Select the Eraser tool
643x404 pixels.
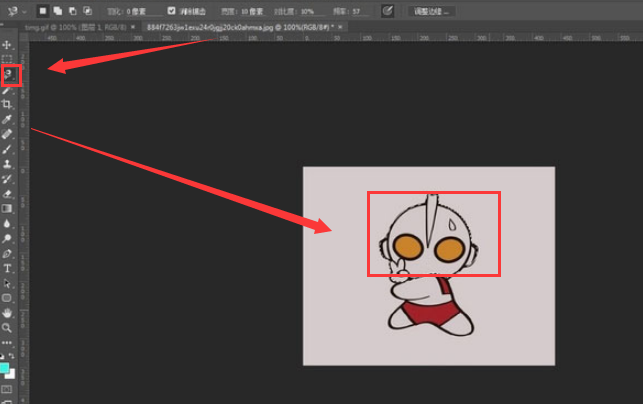coord(7,193)
